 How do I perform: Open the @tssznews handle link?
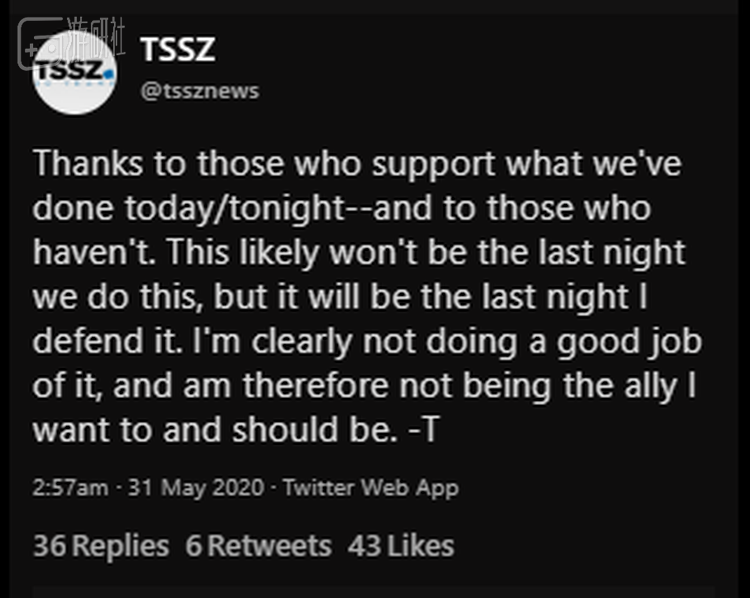click(199, 91)
